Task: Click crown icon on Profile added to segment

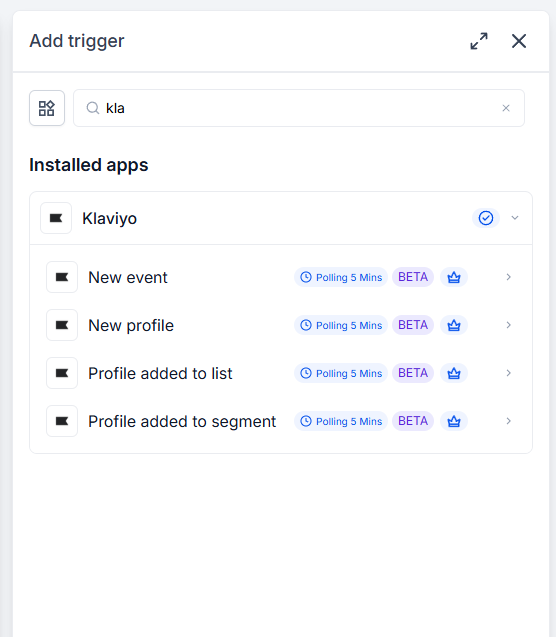Action: 454,421
